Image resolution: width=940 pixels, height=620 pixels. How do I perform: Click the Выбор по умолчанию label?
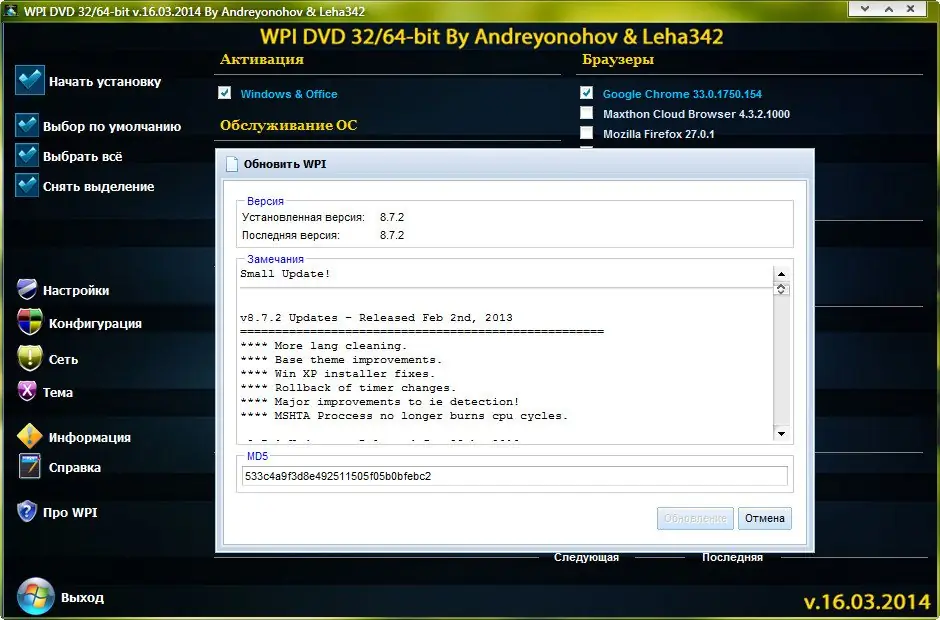tap(112, 127)
